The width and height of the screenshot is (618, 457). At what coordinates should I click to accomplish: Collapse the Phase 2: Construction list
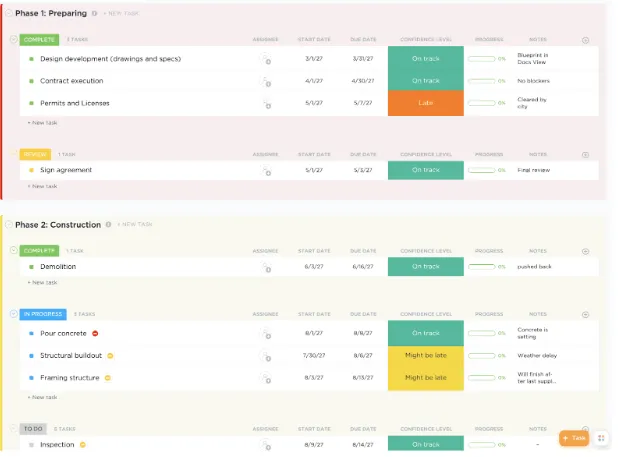(x=9, y=225)
